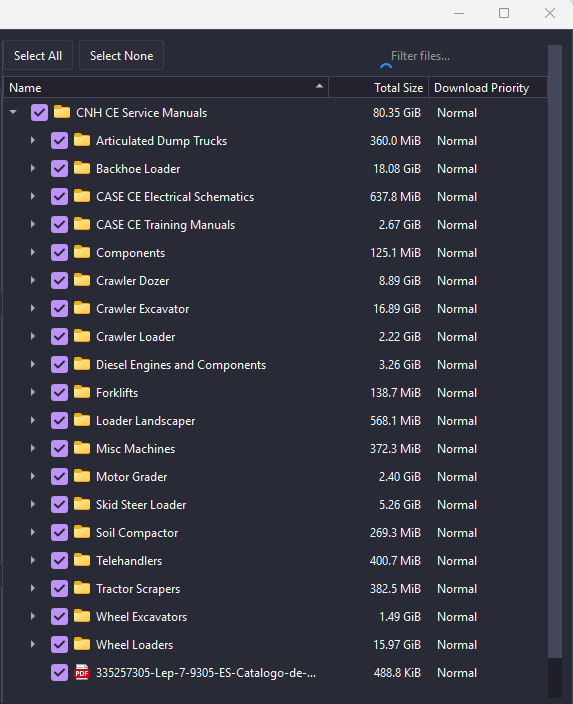Change Normal priority for Backhoe Loader
The image size is (573, 704).
457,169
